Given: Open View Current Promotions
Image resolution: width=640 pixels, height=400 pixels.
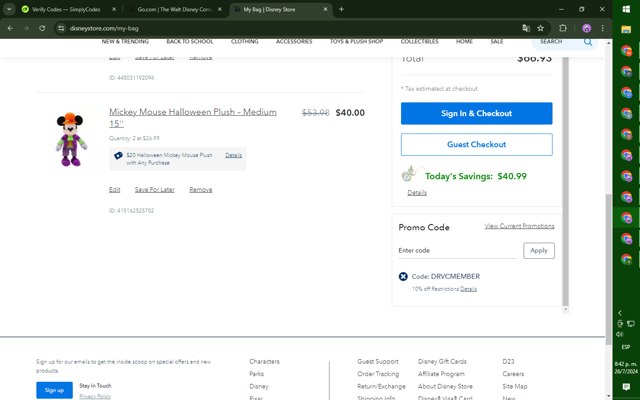Looking at the screenshot, I should point(519,226).
